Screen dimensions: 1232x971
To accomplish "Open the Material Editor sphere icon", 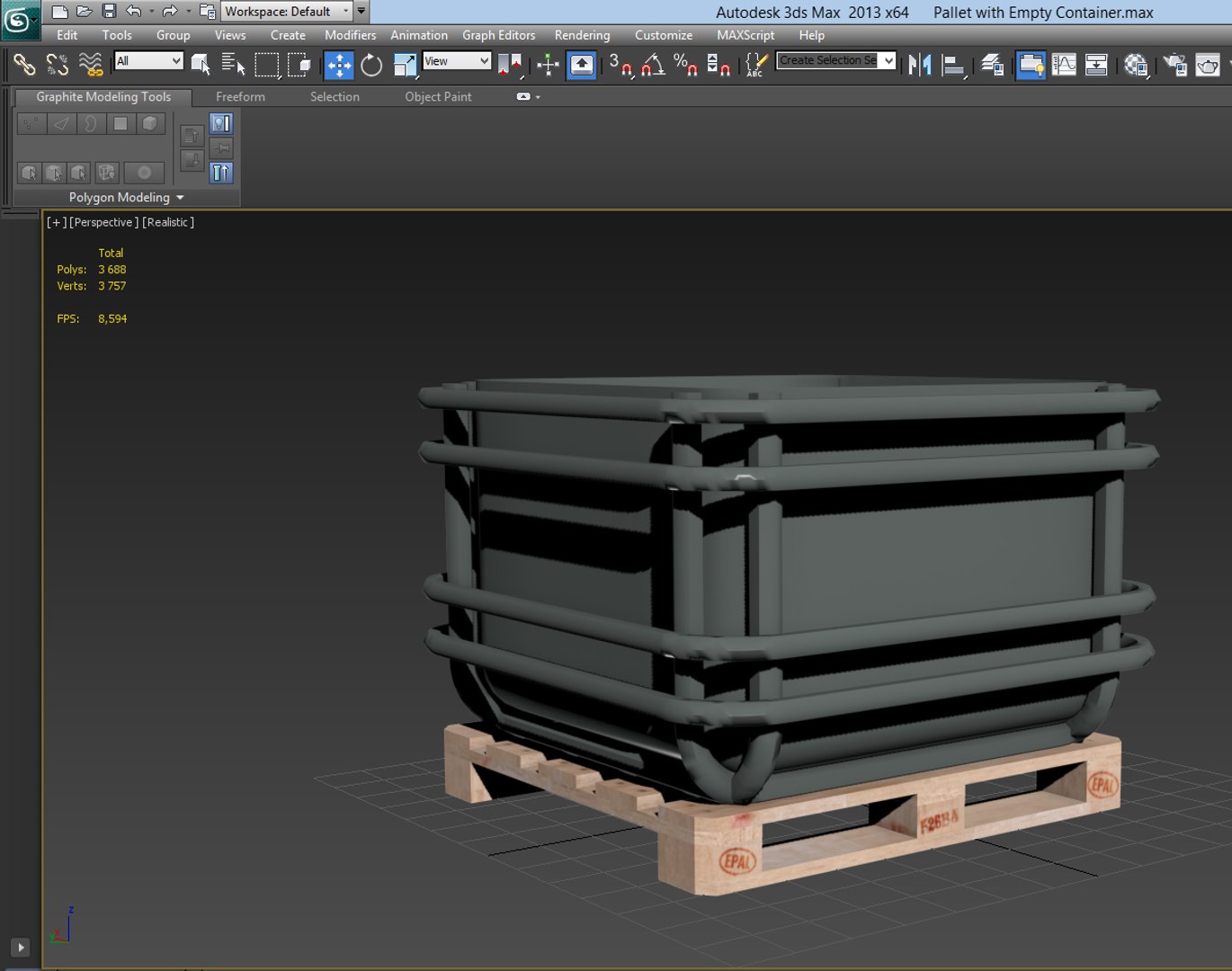I will point(1136,65).
